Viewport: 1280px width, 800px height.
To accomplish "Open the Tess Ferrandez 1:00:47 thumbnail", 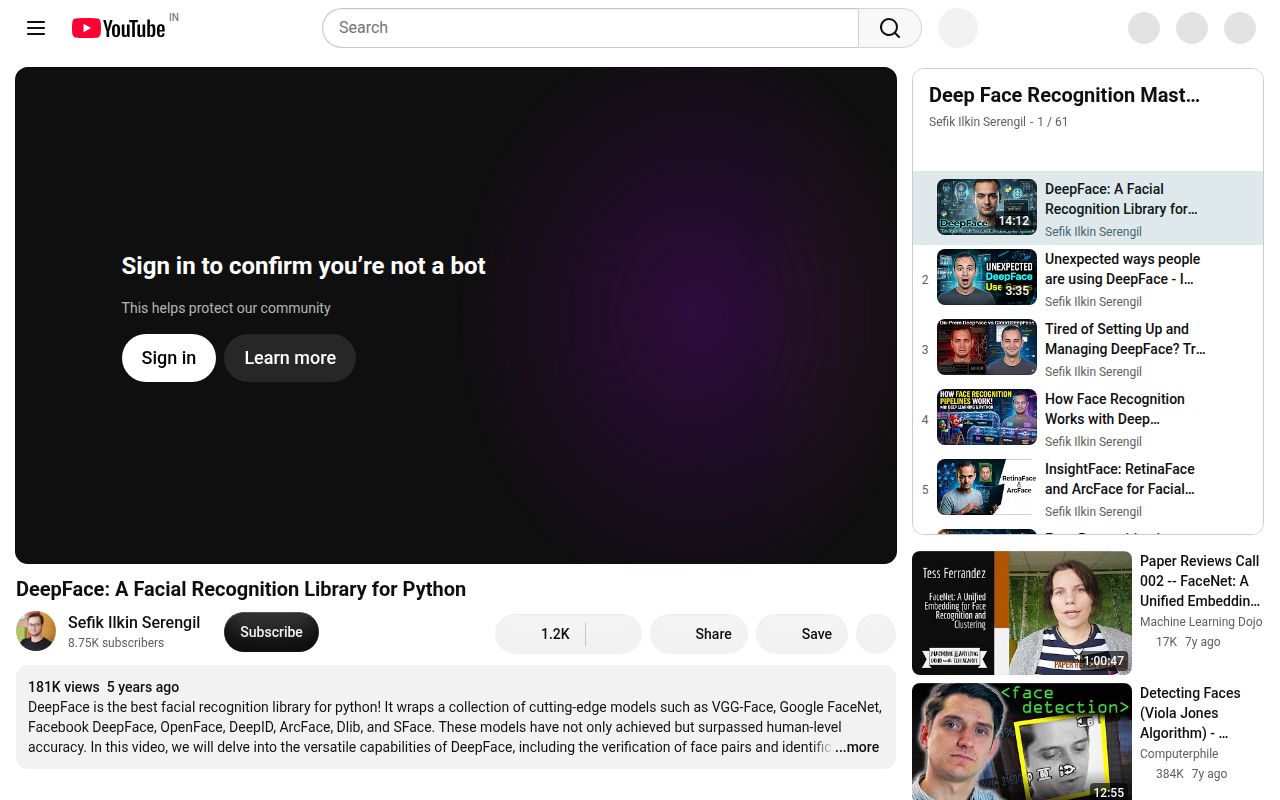I will pos(1022,613).
